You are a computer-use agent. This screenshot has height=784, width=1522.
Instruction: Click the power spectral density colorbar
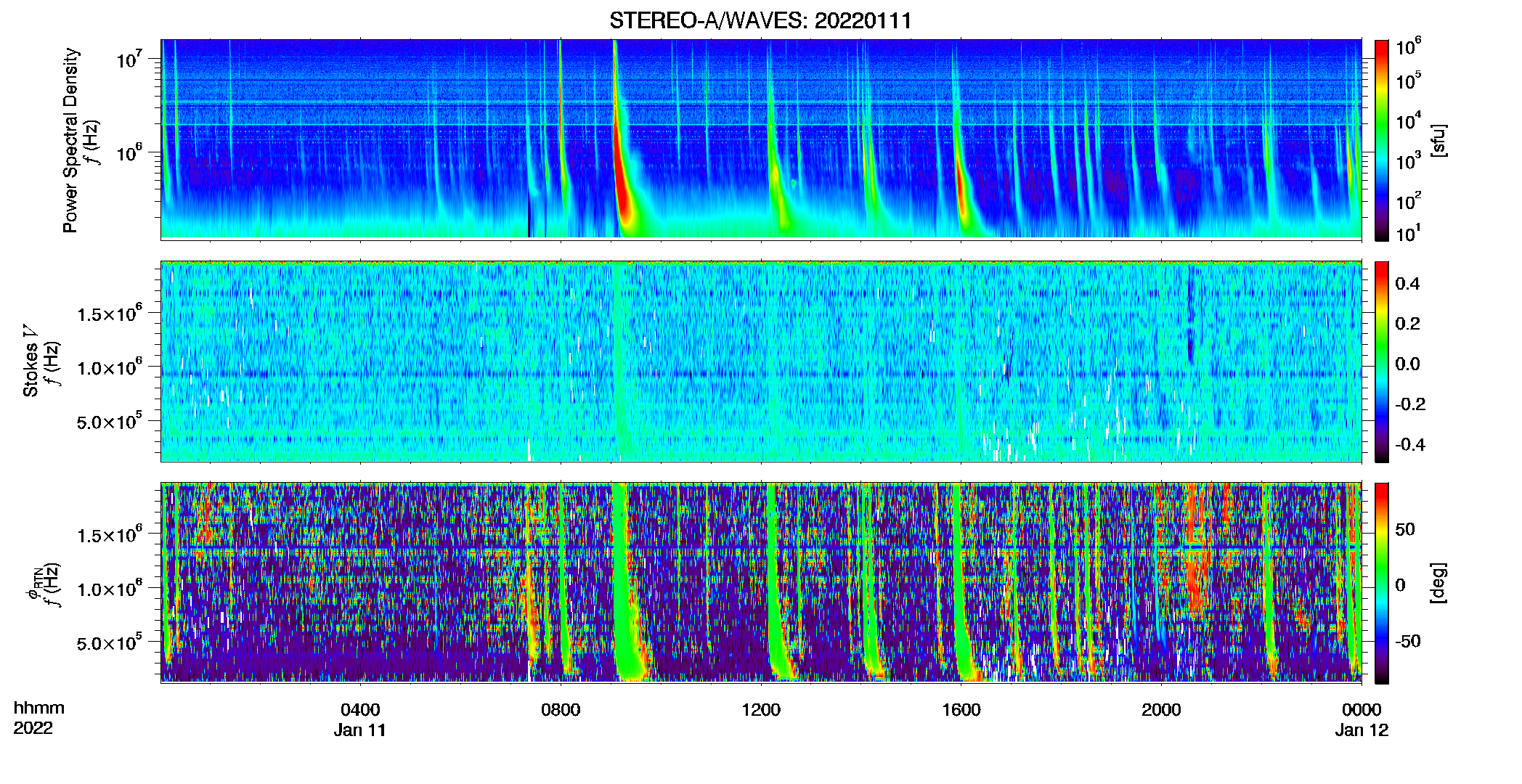coord(1382,140)
